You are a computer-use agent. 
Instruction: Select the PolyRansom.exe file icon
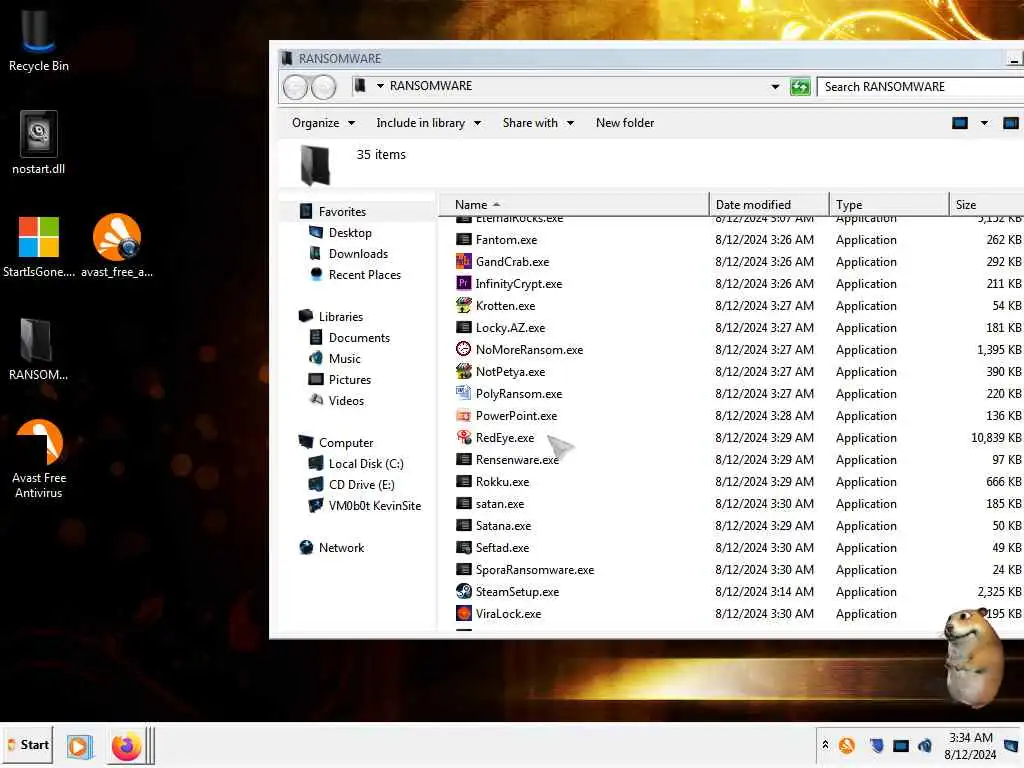click(x=463, y=394)
